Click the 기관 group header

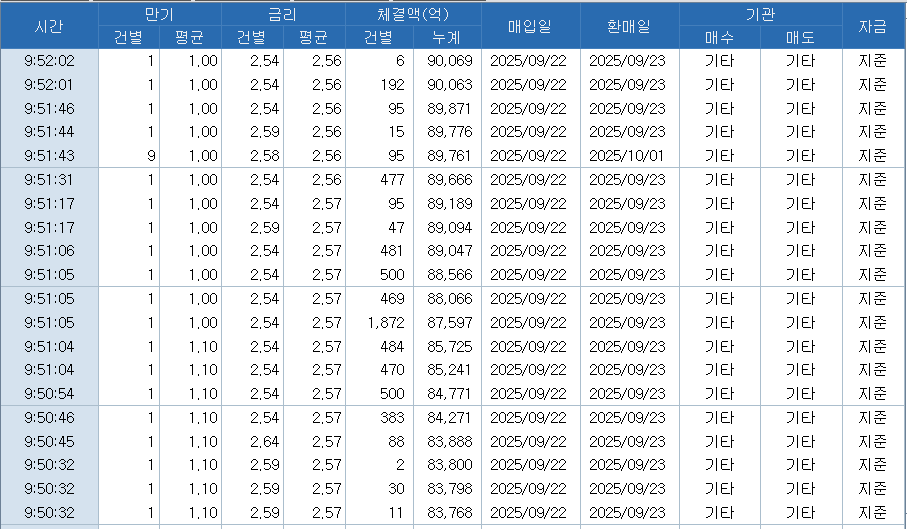[x=759, y=15]
